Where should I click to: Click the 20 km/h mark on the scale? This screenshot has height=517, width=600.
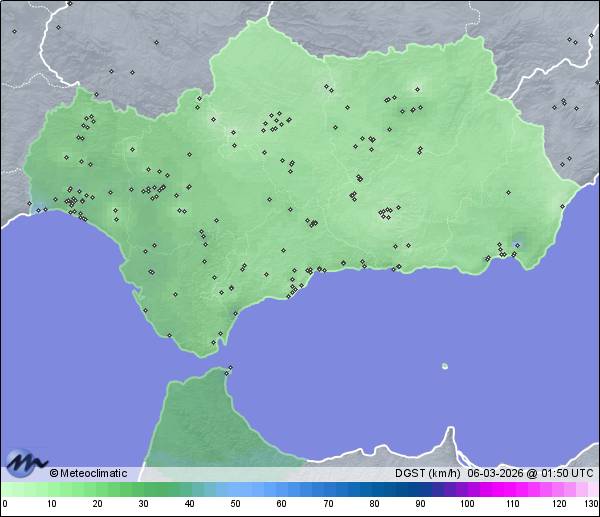click(x=97, y=504)
